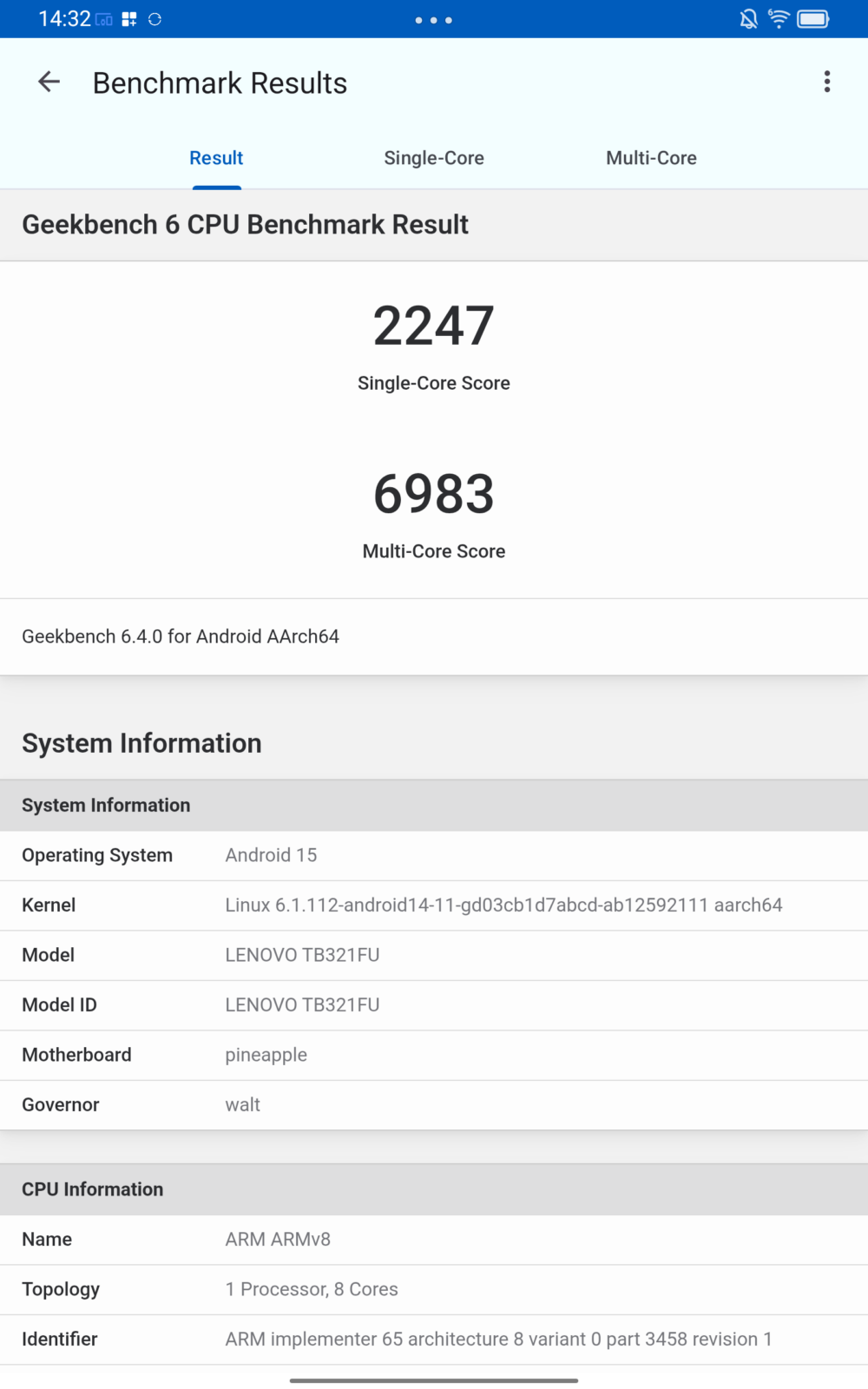This screenshot has width=868, height=1389.
Task: Tap the battery indicator icon
Action: click(x=813, y=19)
